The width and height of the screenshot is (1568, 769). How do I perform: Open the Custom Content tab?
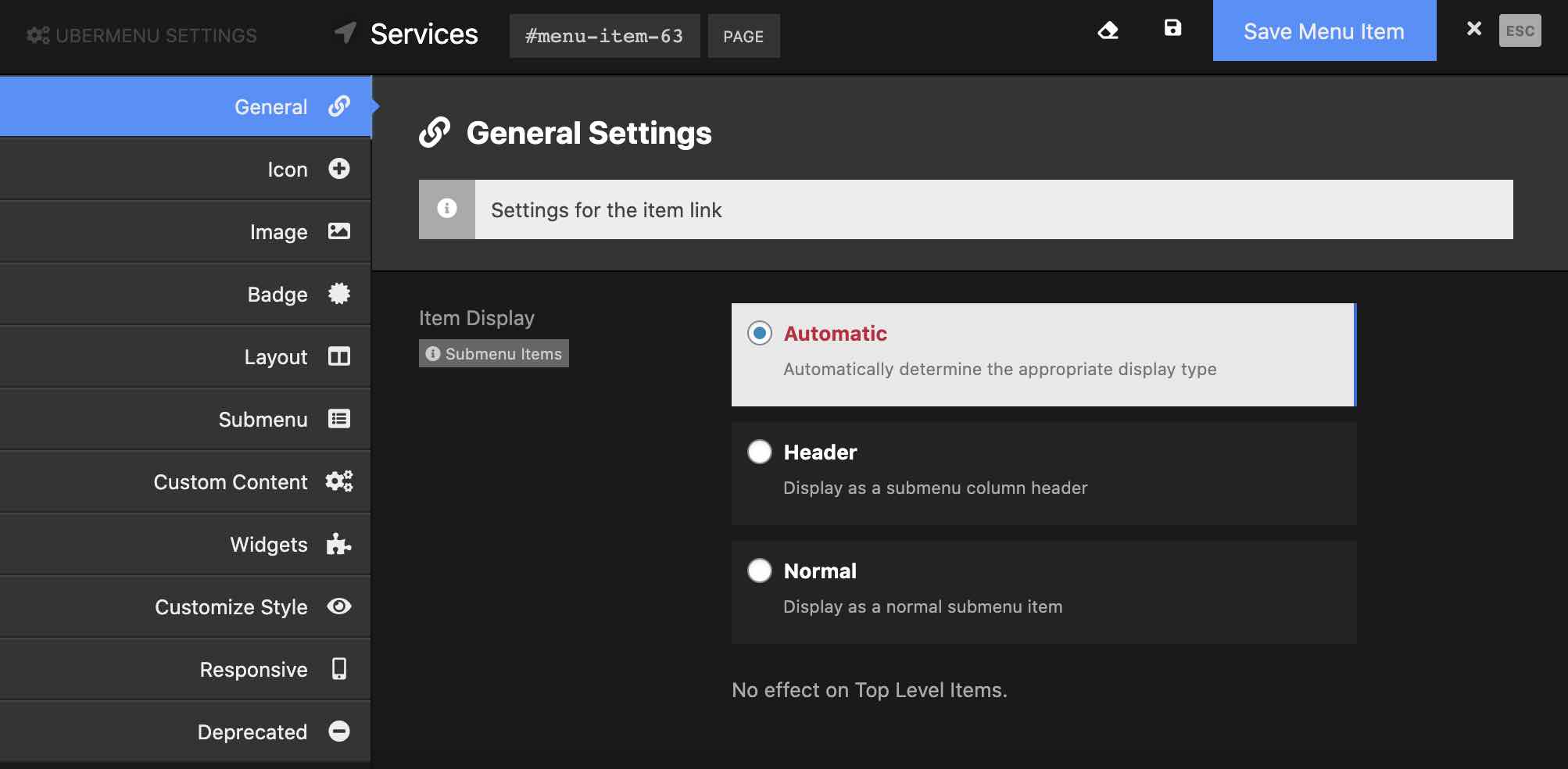[x=231, y=482]
